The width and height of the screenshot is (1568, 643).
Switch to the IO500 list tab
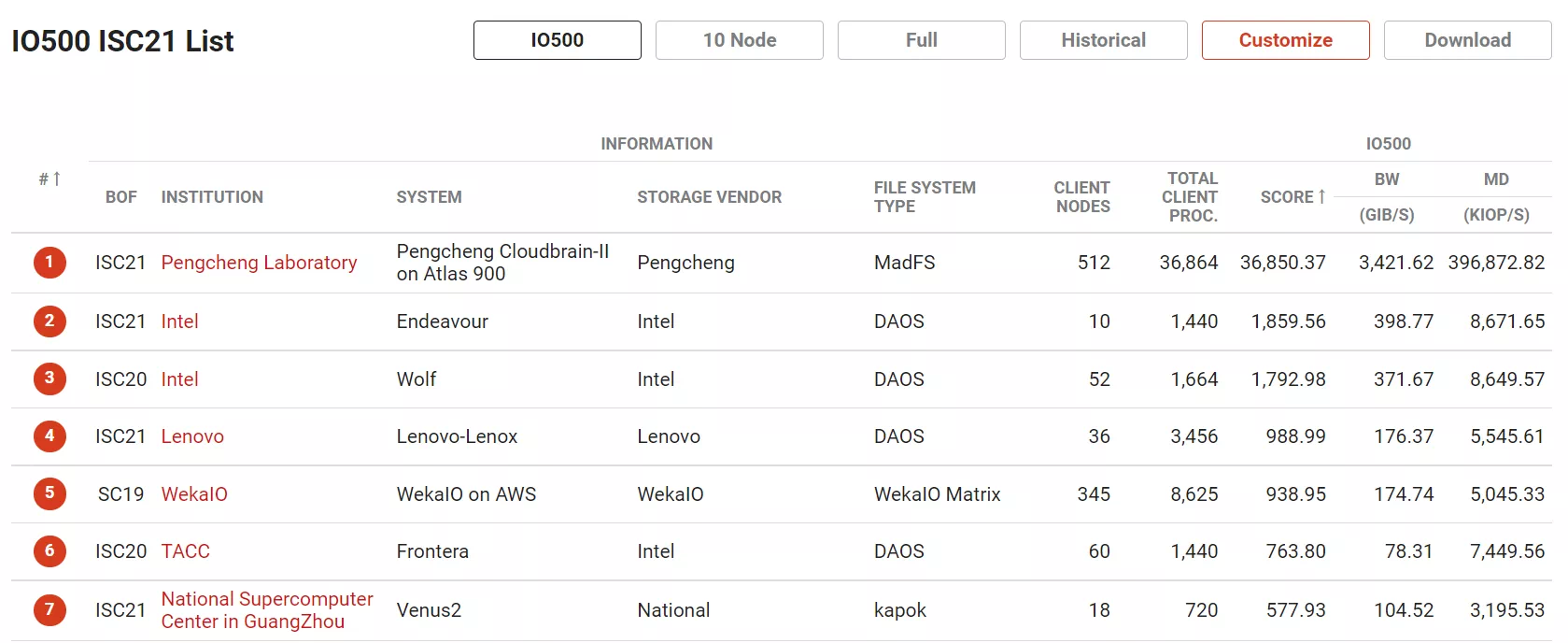558,40
